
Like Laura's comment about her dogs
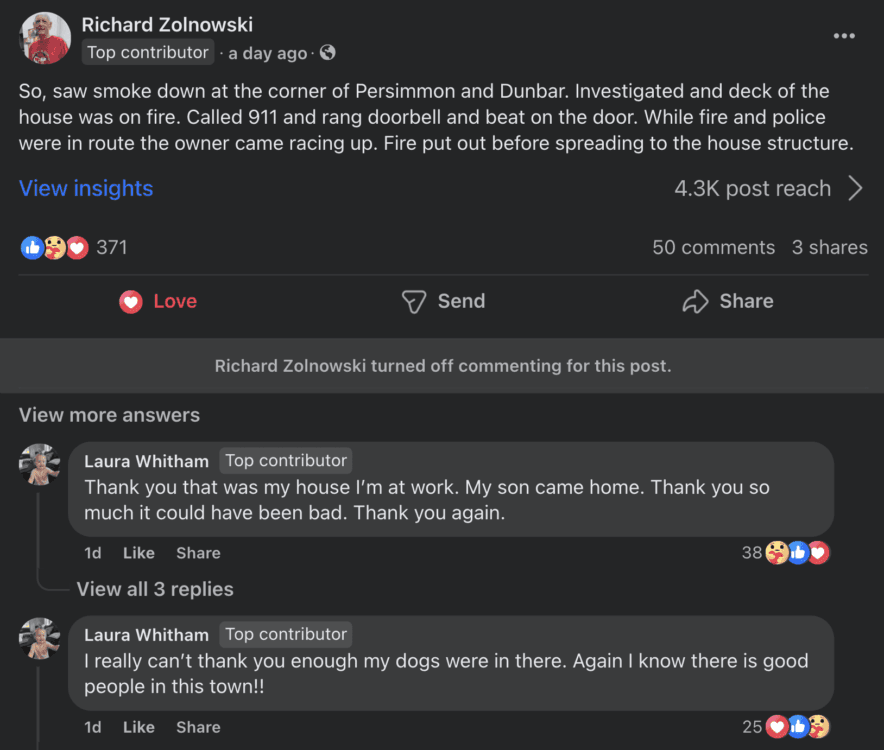click(139, 727)
